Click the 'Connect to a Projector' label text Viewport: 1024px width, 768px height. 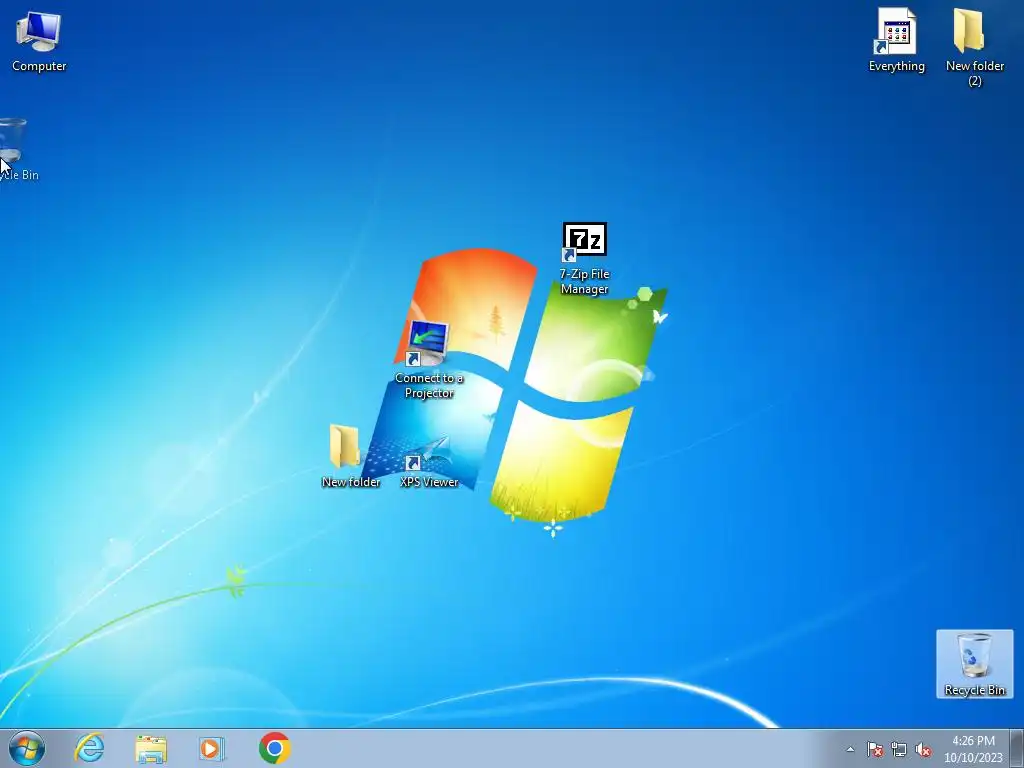[429, 385]
